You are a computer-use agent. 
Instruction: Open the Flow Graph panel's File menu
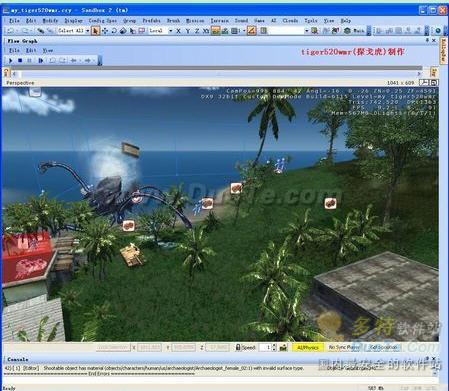coord(14,50)
